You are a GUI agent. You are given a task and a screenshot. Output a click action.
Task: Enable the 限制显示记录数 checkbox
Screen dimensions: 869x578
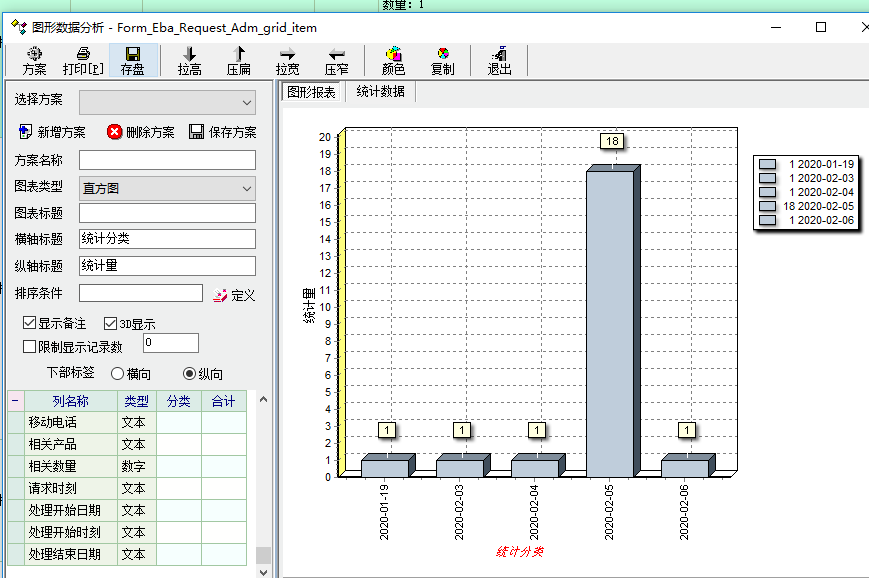pos(30,347)
